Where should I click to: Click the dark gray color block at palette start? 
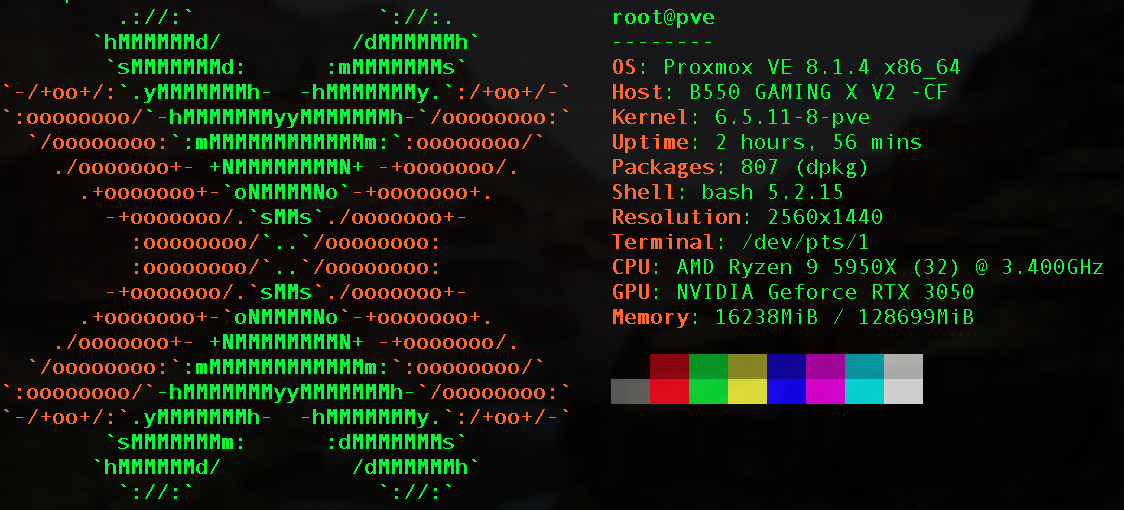click(630, 391)
